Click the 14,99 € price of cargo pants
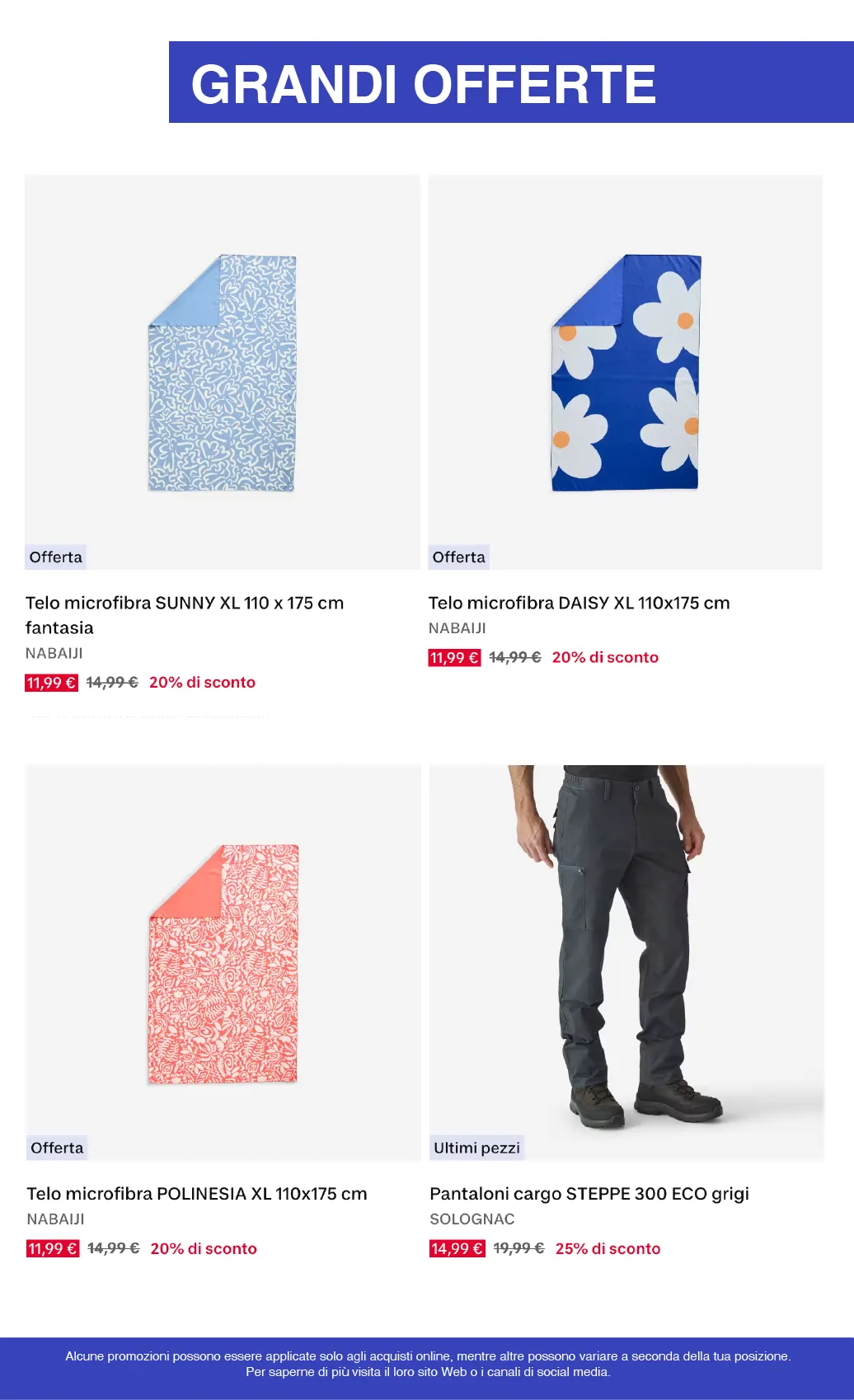 tap(457, 1248)
